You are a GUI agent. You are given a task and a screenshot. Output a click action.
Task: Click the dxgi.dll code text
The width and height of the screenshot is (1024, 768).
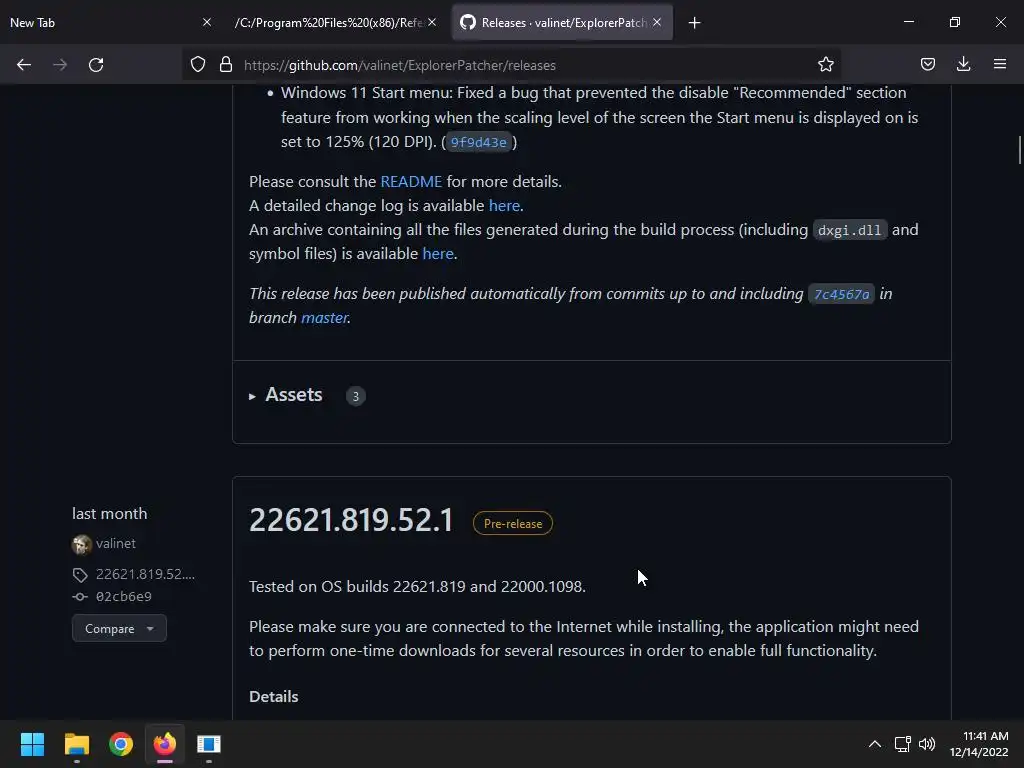pyautogui.click(x=850, y=230)
